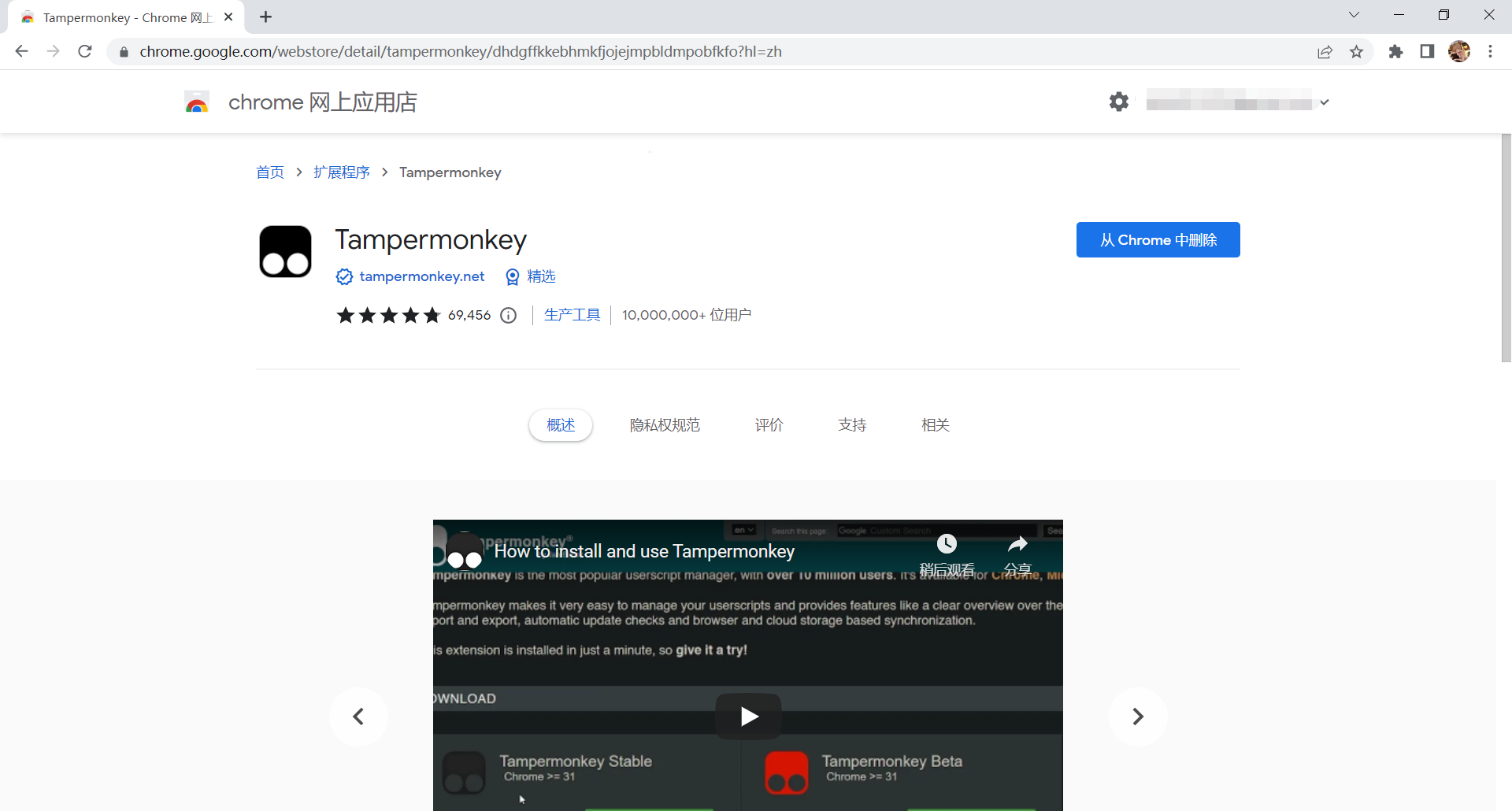This screenshot has width=1512, height=811.
Task: Switch to the 评价 tab
Action: tap(769, 425)
